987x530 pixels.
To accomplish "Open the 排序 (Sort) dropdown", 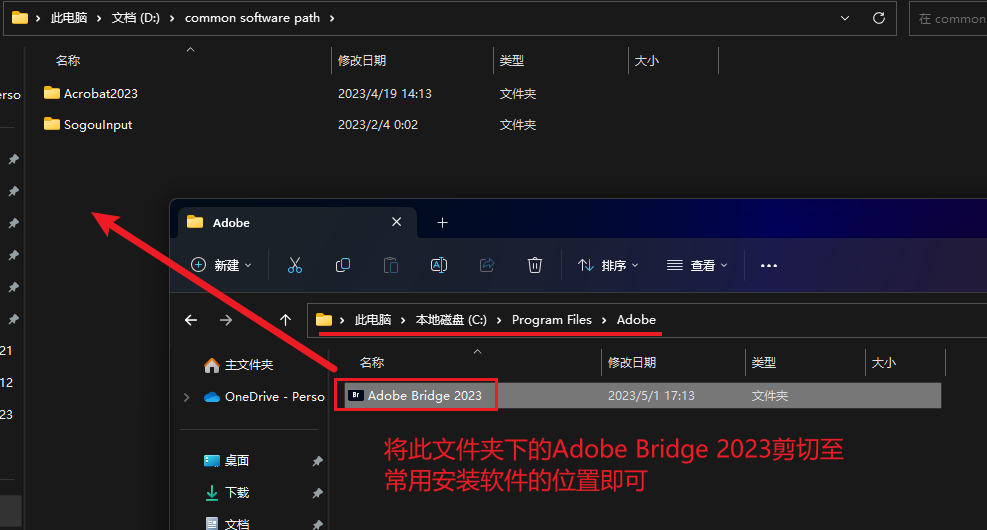I will tap(608, 265).
